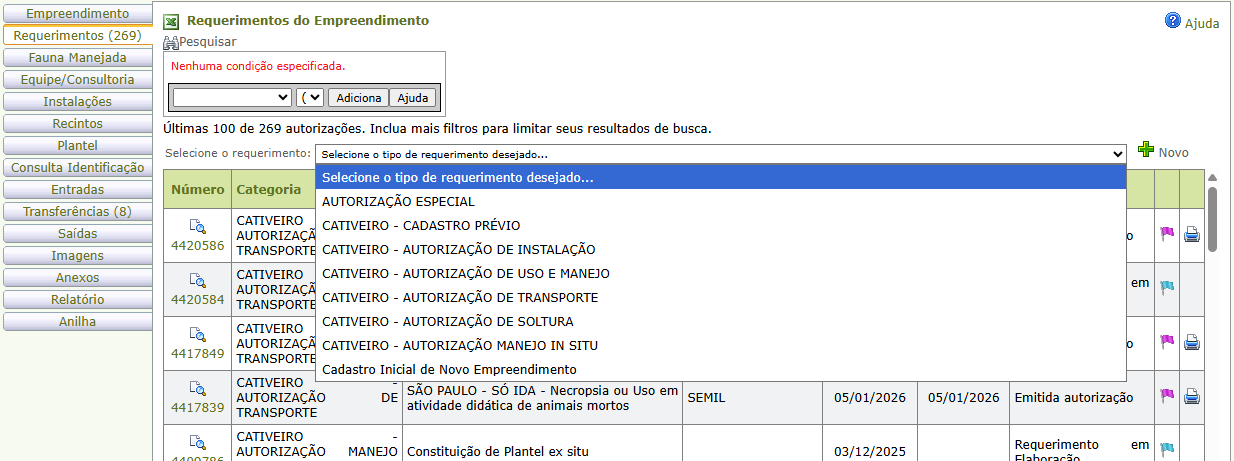The image size is (1234, 461).
Task: Open the search field selector dropdown
Action: click(231, 97)
